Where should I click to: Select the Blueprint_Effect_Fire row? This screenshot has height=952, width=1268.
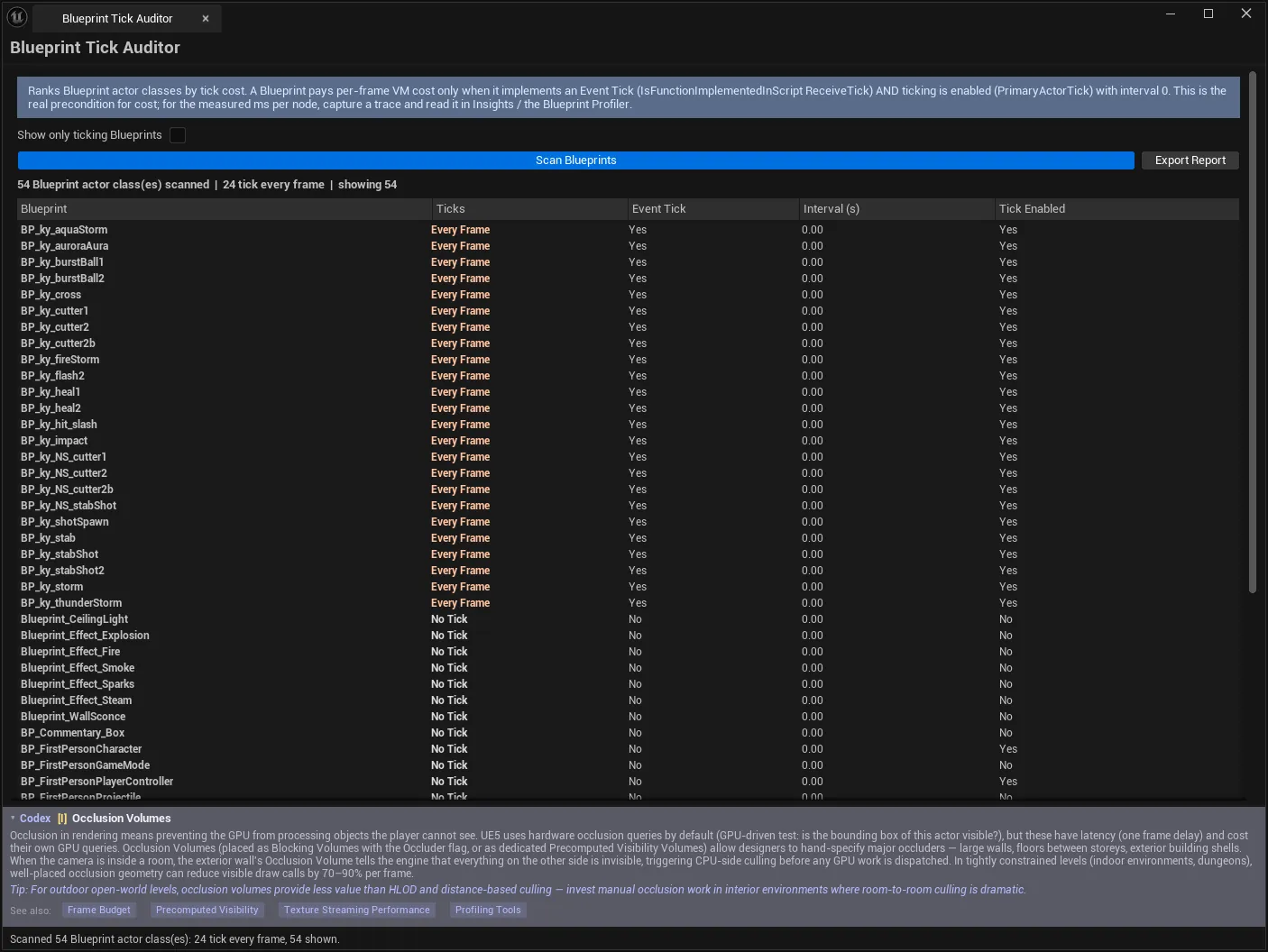[628, 652]
